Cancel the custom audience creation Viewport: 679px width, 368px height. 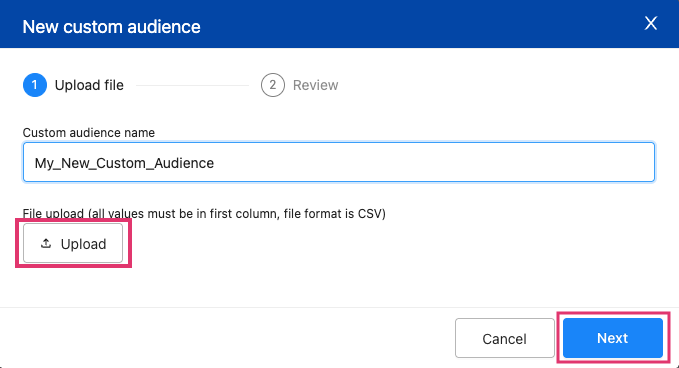tap(504, 338)
